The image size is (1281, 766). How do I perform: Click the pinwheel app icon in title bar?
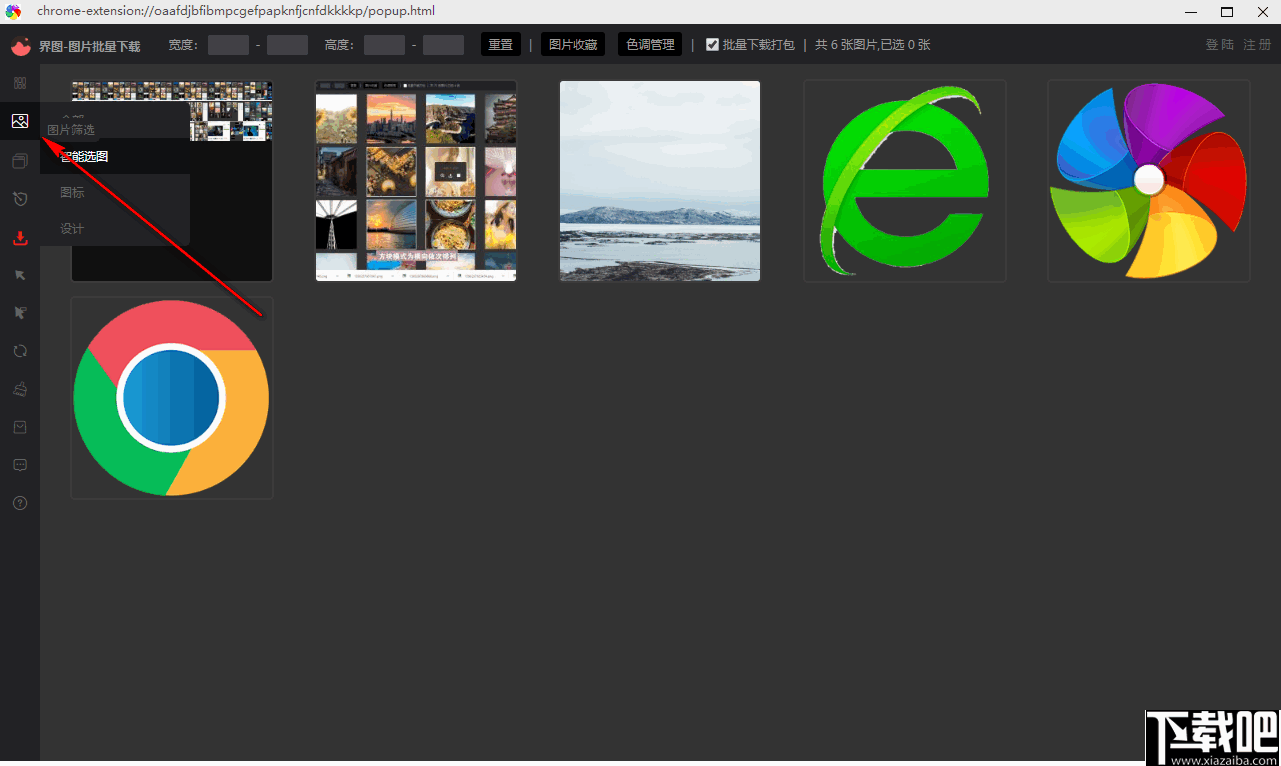tap(13, 12)
